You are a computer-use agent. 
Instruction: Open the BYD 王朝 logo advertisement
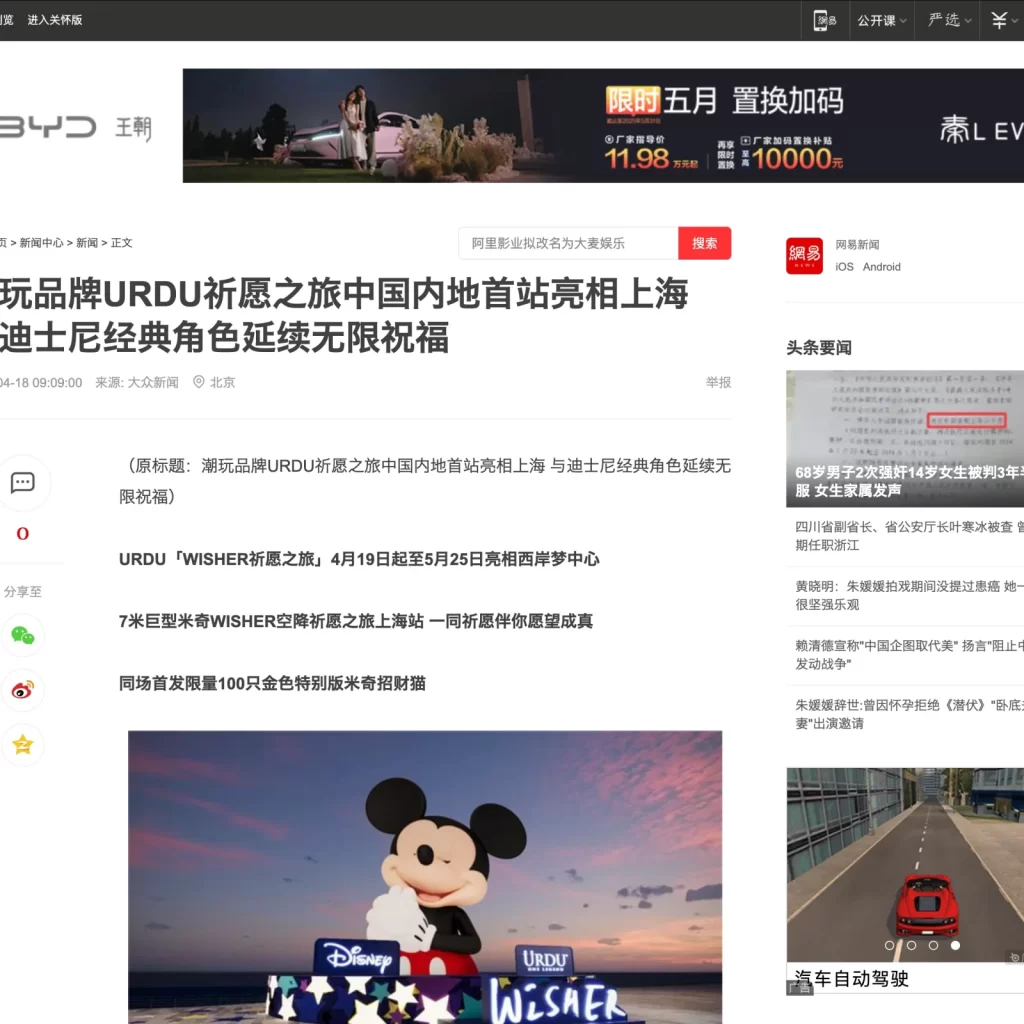click(x=76, y=128)
